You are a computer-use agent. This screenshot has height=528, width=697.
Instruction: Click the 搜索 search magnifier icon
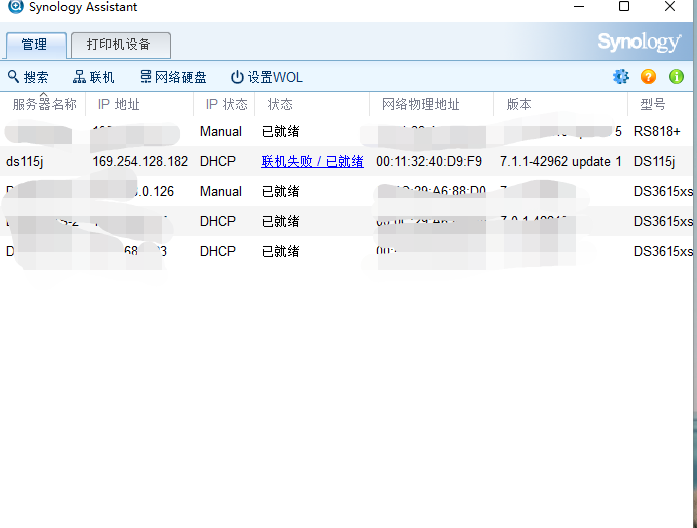point(13,76)
